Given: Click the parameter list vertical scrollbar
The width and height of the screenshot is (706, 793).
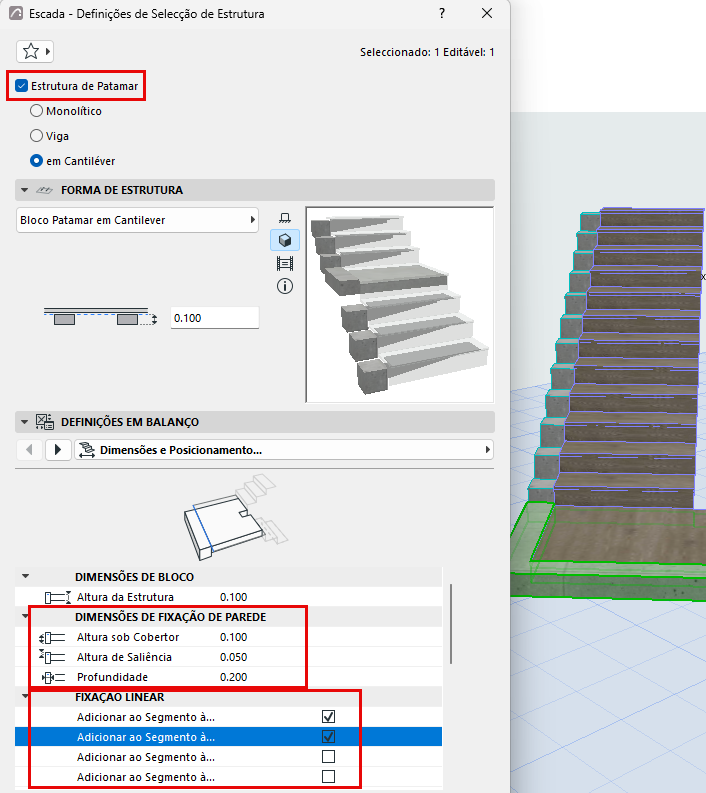Looking at the screenshot, I should click(451, 624).
